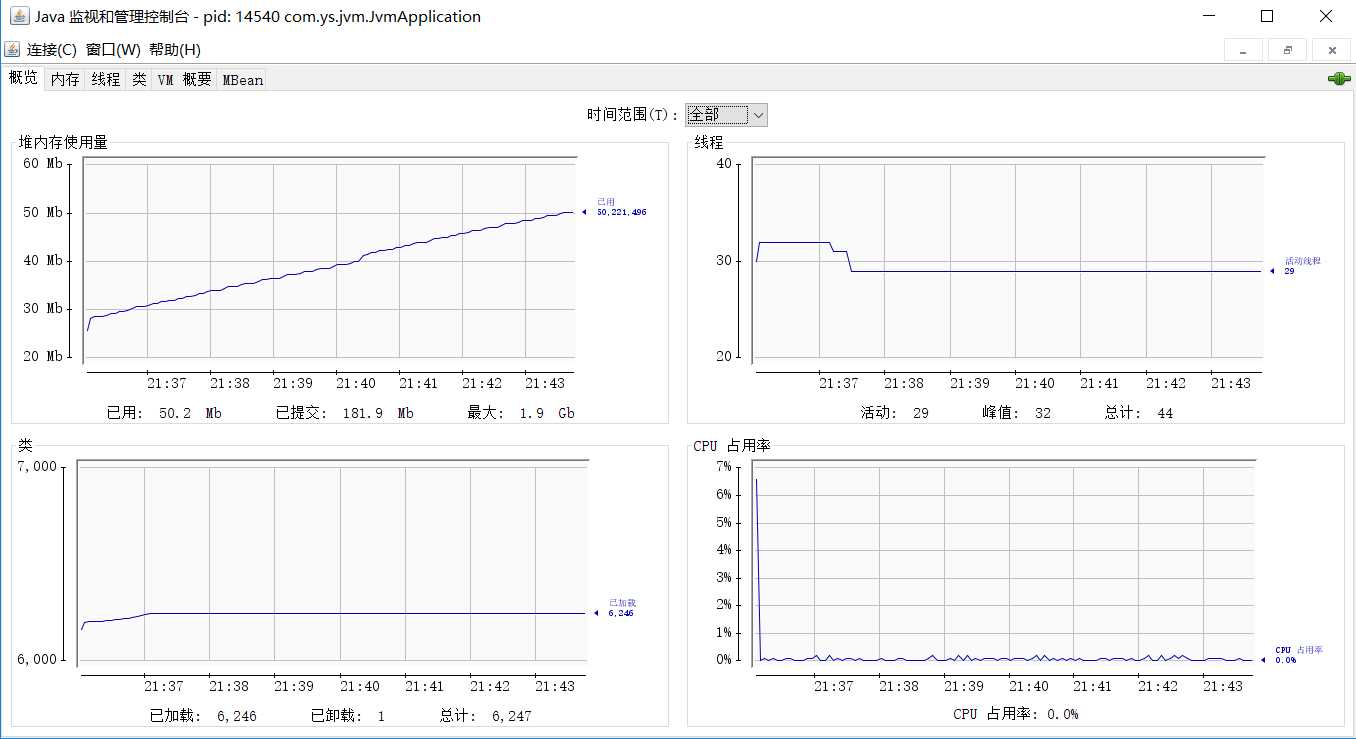Close the inner connection frame
1356x739 pixels.
coord(1331,50)
